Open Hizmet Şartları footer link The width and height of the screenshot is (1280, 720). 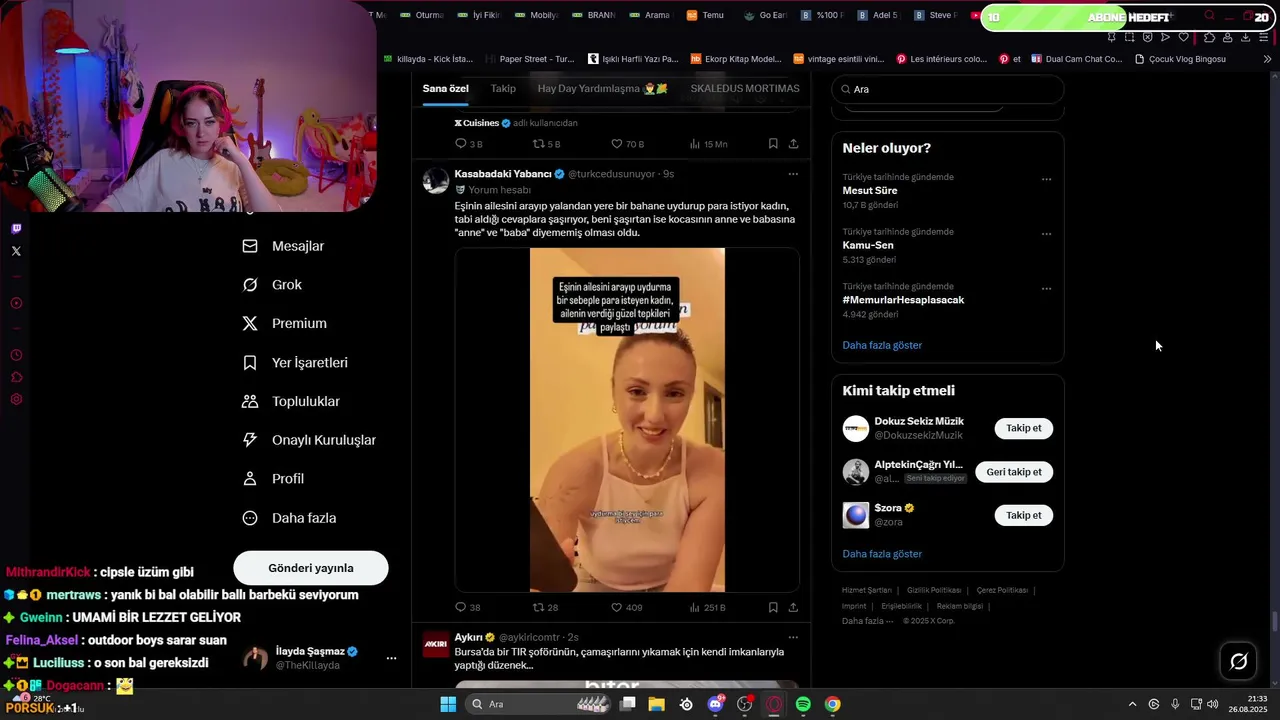[x=866, y=591]
